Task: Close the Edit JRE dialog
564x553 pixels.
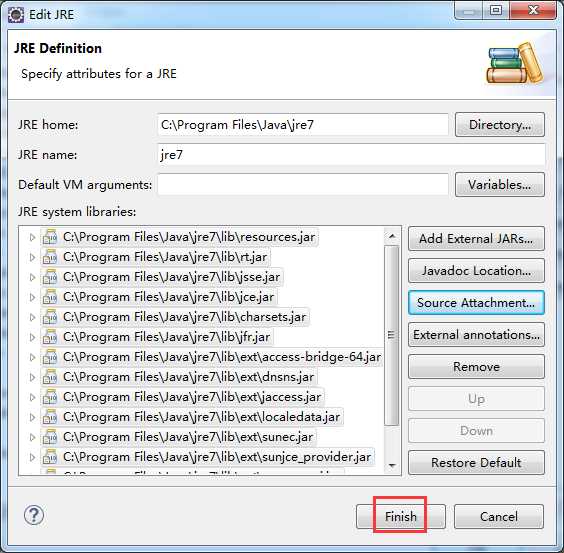Action: point(532,10)
